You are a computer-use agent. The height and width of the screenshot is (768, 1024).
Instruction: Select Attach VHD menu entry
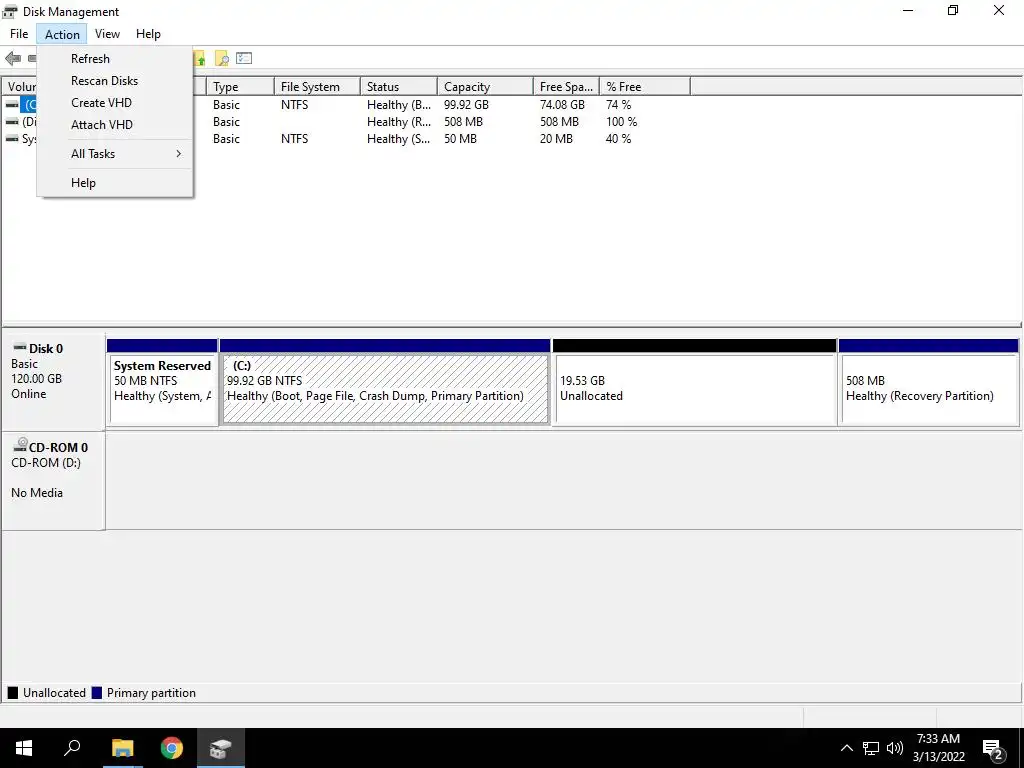(x=115, y=125)
